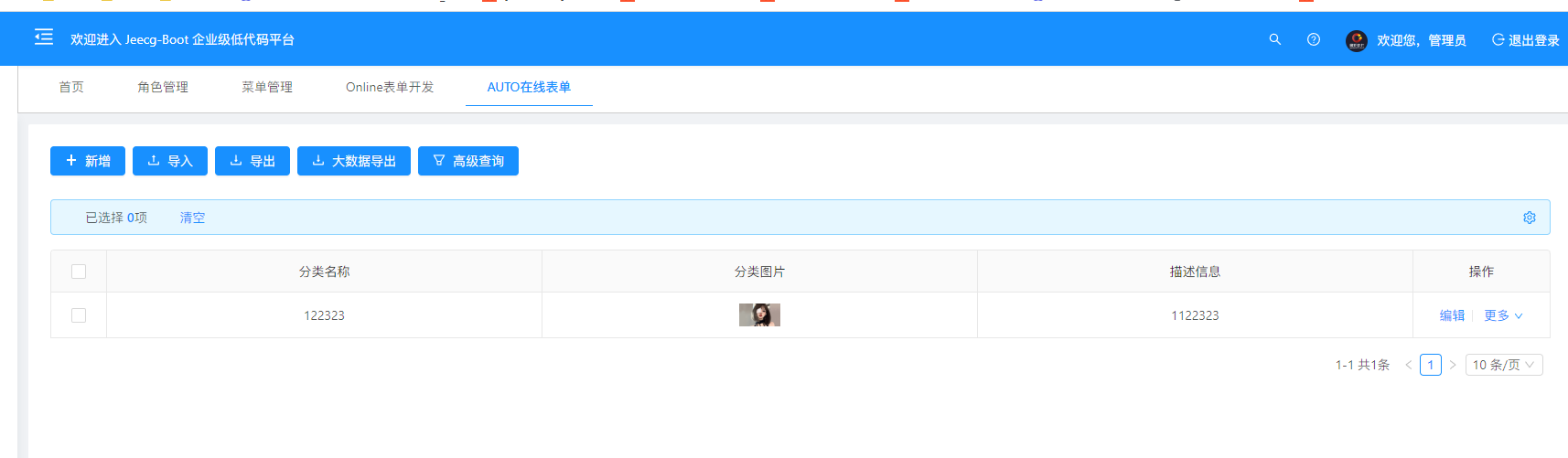Viewport: 1568px width, 458px height.
Task: Go to previous page arrow
Action: point(1409,365)
